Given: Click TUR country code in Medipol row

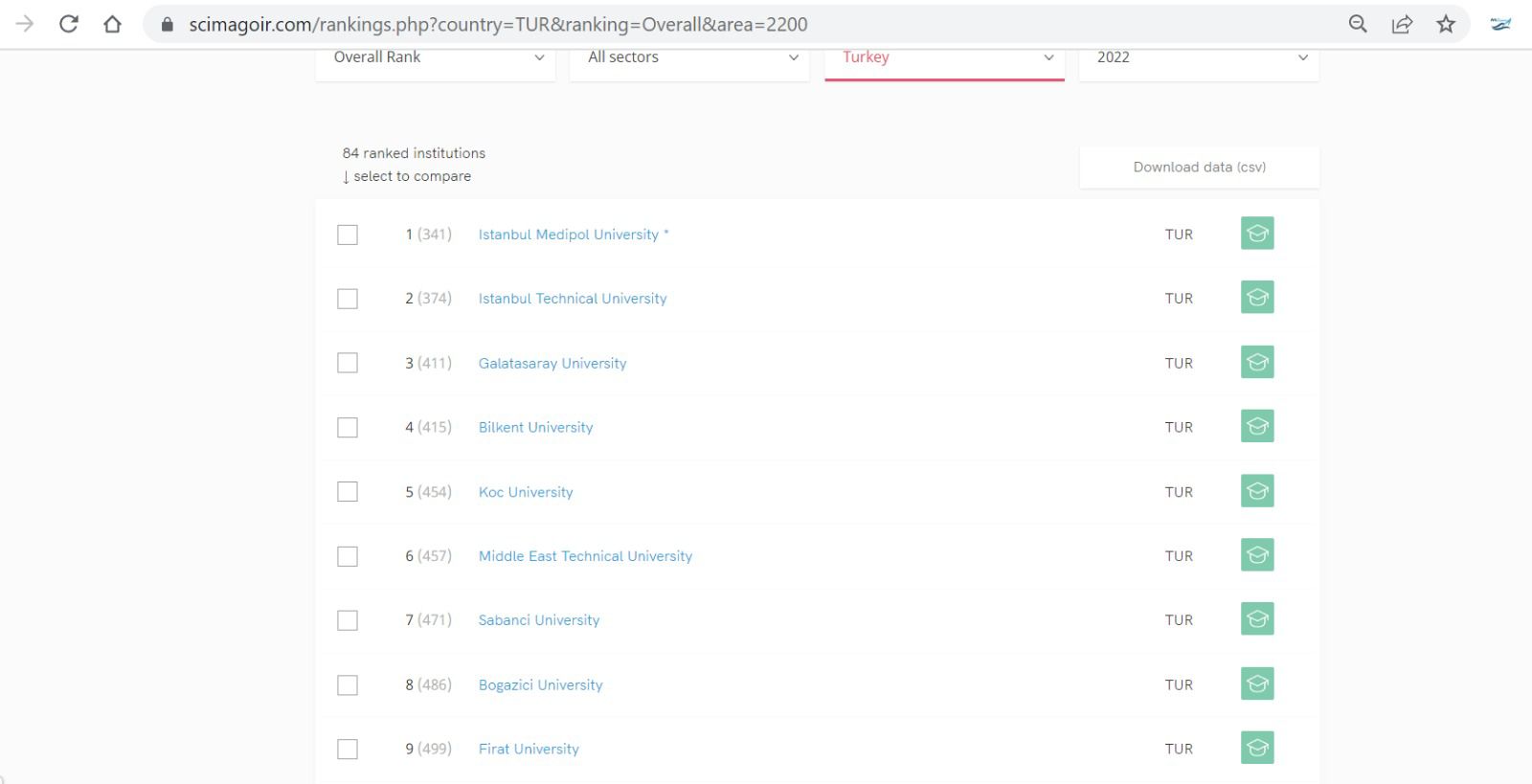Looking at the screenshot, I should pyautogui.click(x=1179, y=235).
